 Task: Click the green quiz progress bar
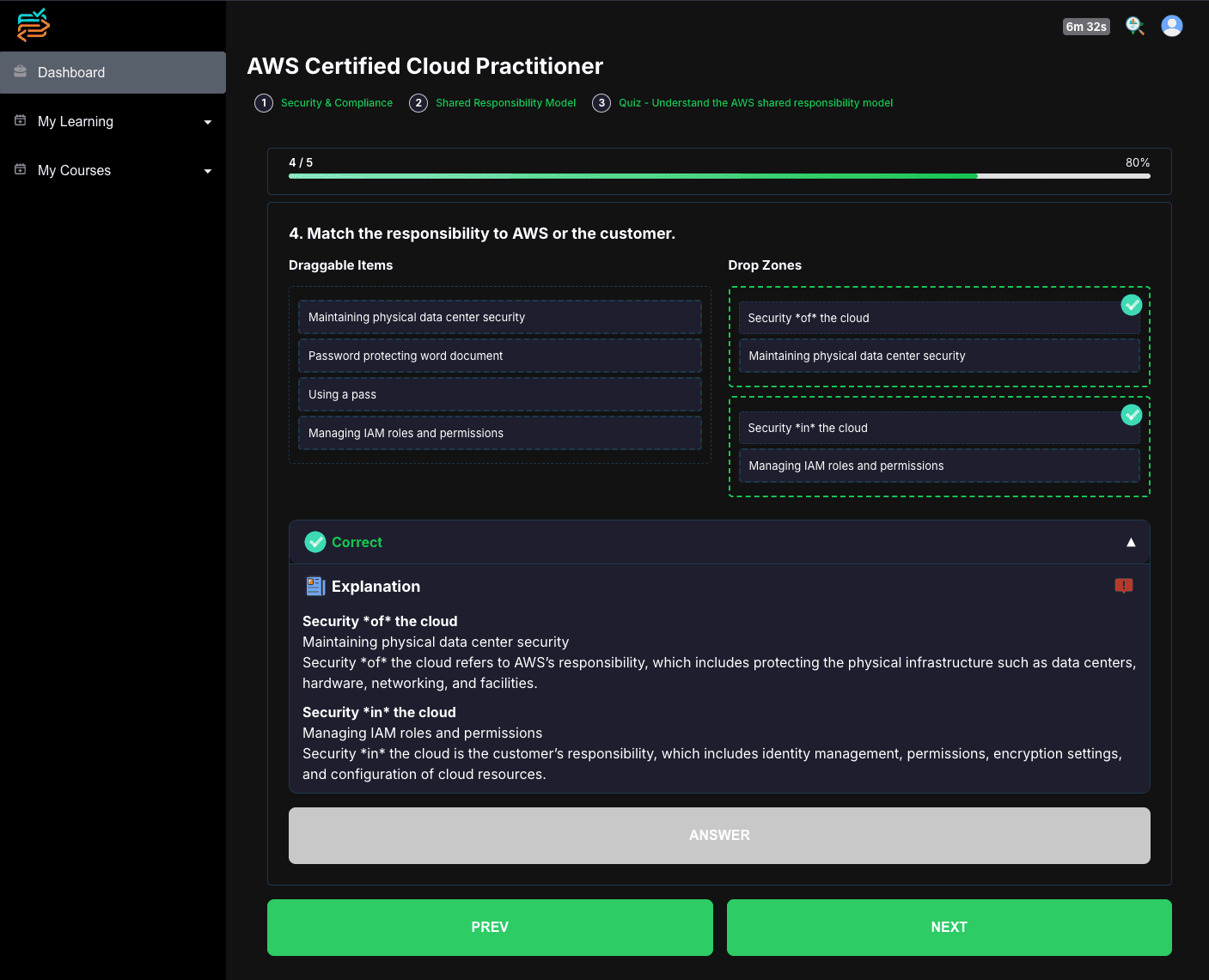pos(633,176)
